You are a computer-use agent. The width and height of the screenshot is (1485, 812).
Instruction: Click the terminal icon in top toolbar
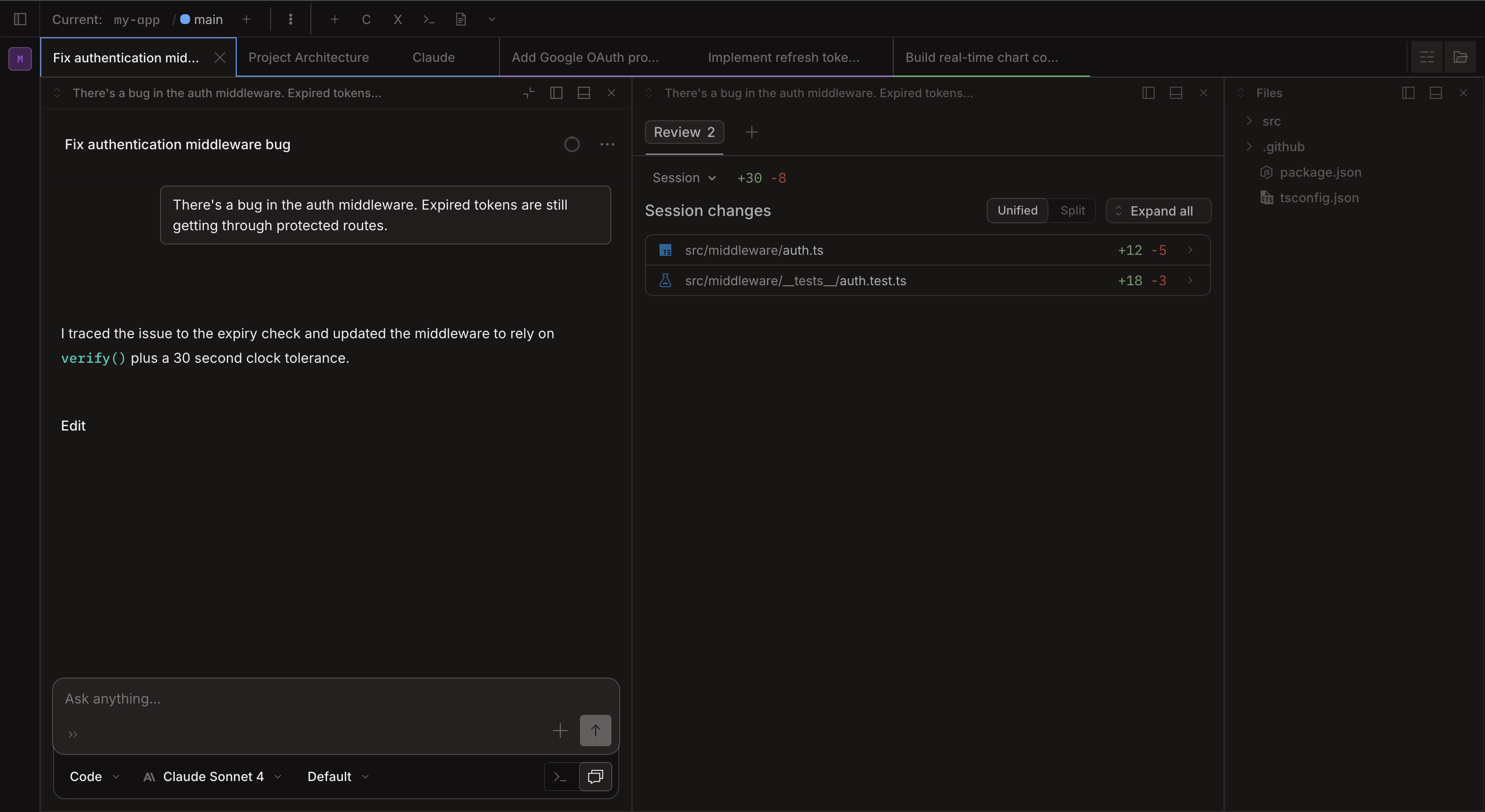pyautogui.click(x=428, y=19)
